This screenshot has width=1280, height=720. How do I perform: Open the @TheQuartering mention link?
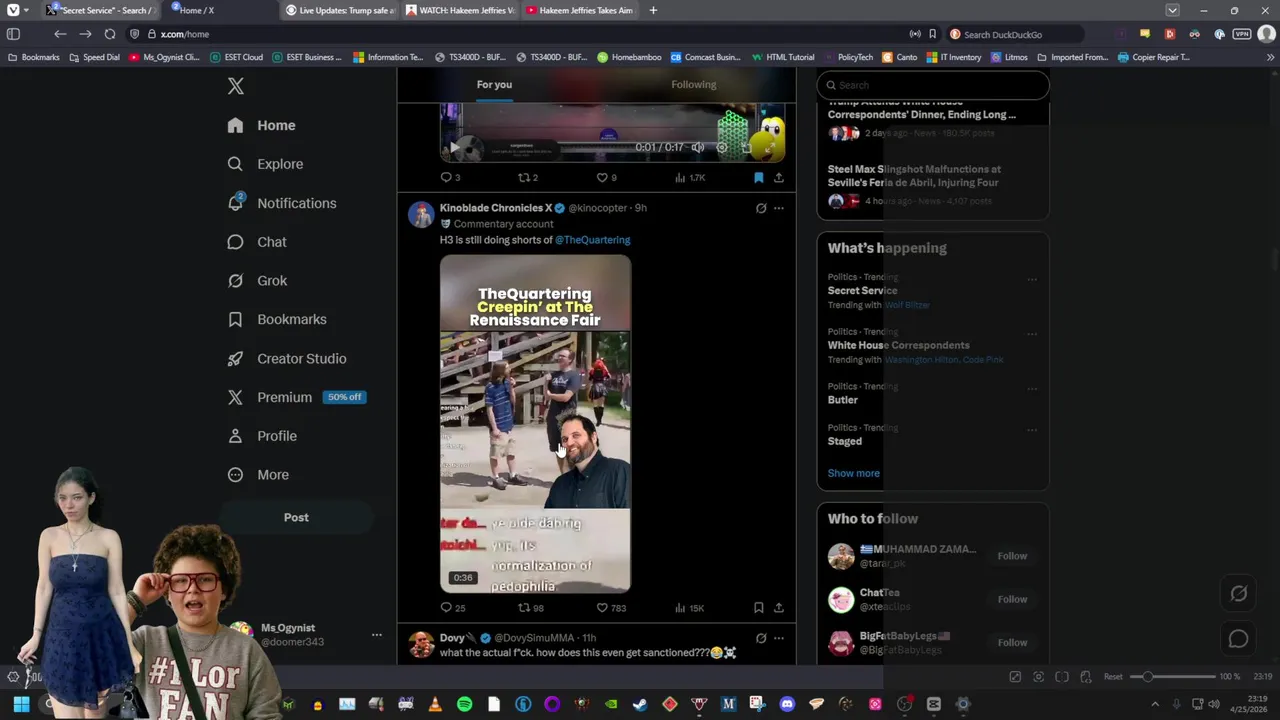point(593,240)
